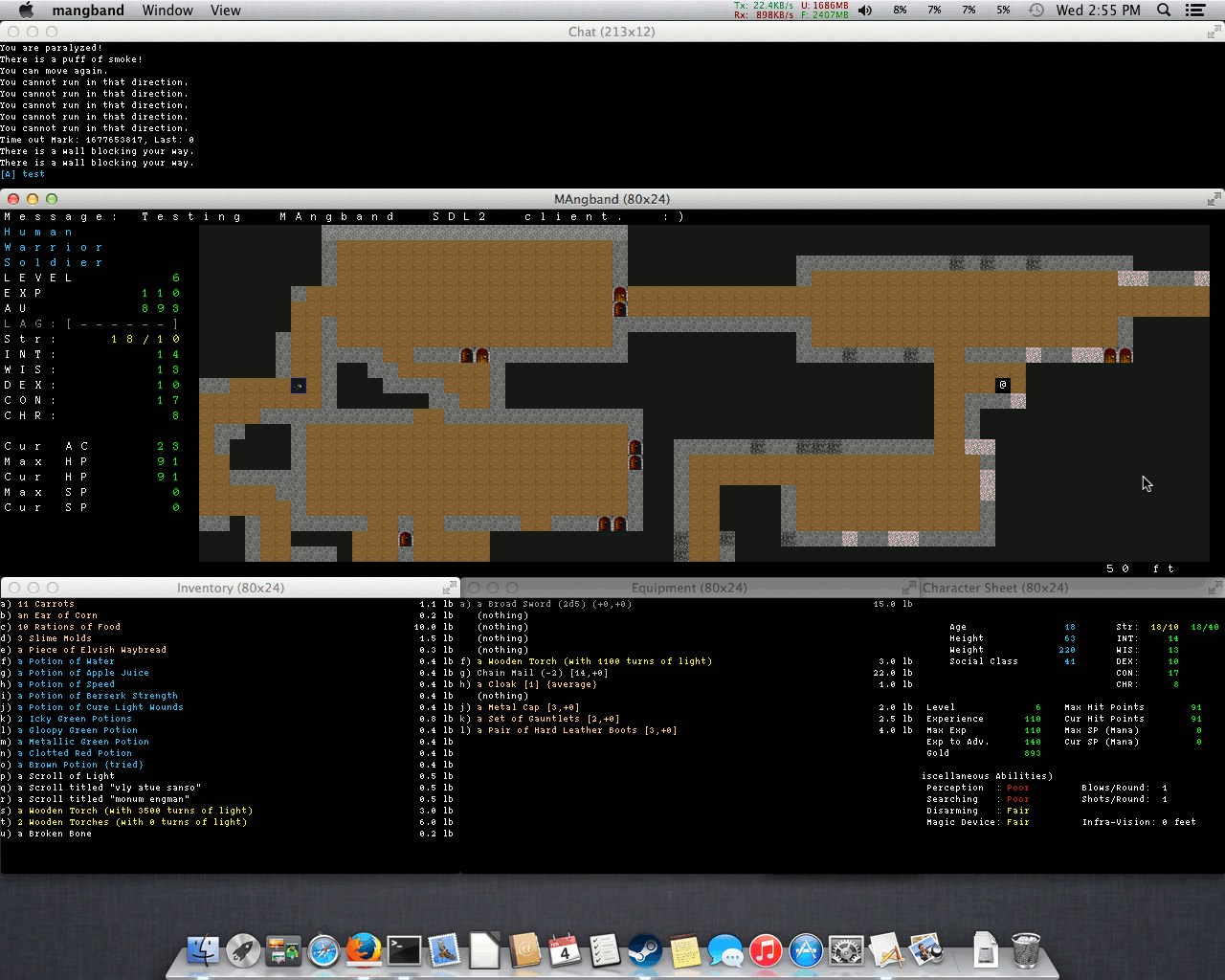Screen dimensions: 1225x980
Task: Open the mangband application menu
Action: 88,10
